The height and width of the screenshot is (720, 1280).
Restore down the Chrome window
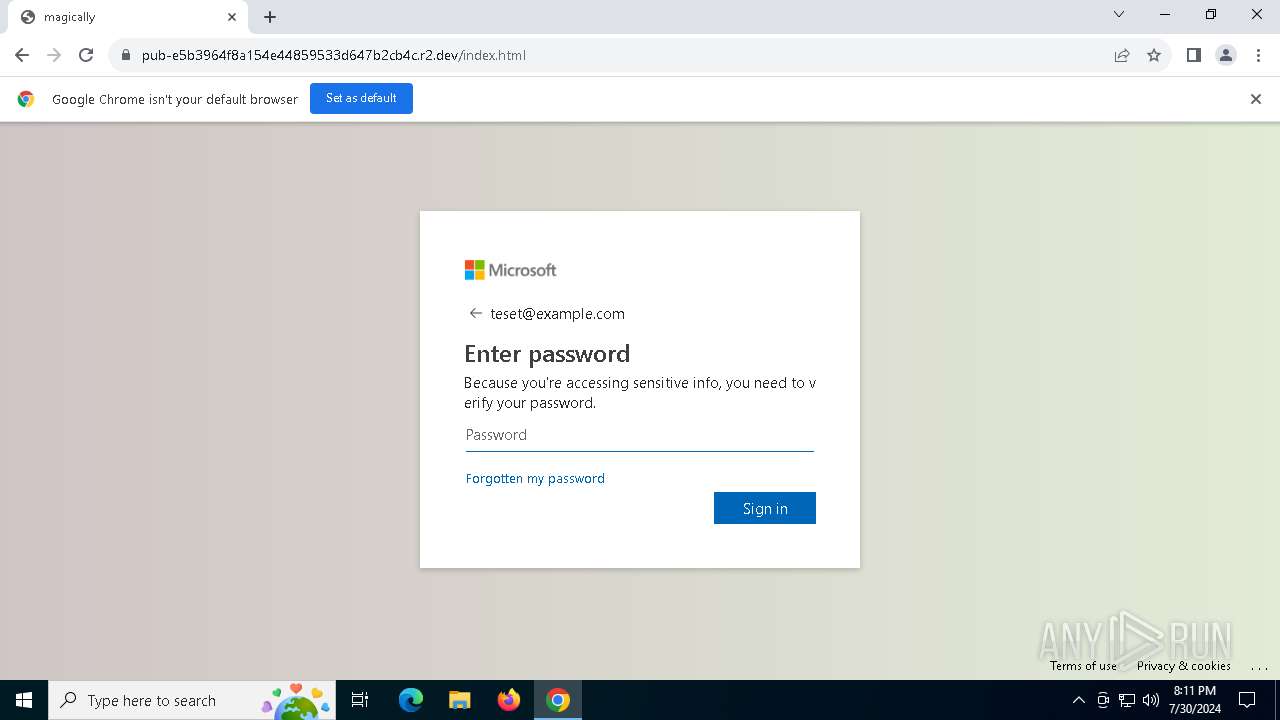click(x=1211, y=14)
